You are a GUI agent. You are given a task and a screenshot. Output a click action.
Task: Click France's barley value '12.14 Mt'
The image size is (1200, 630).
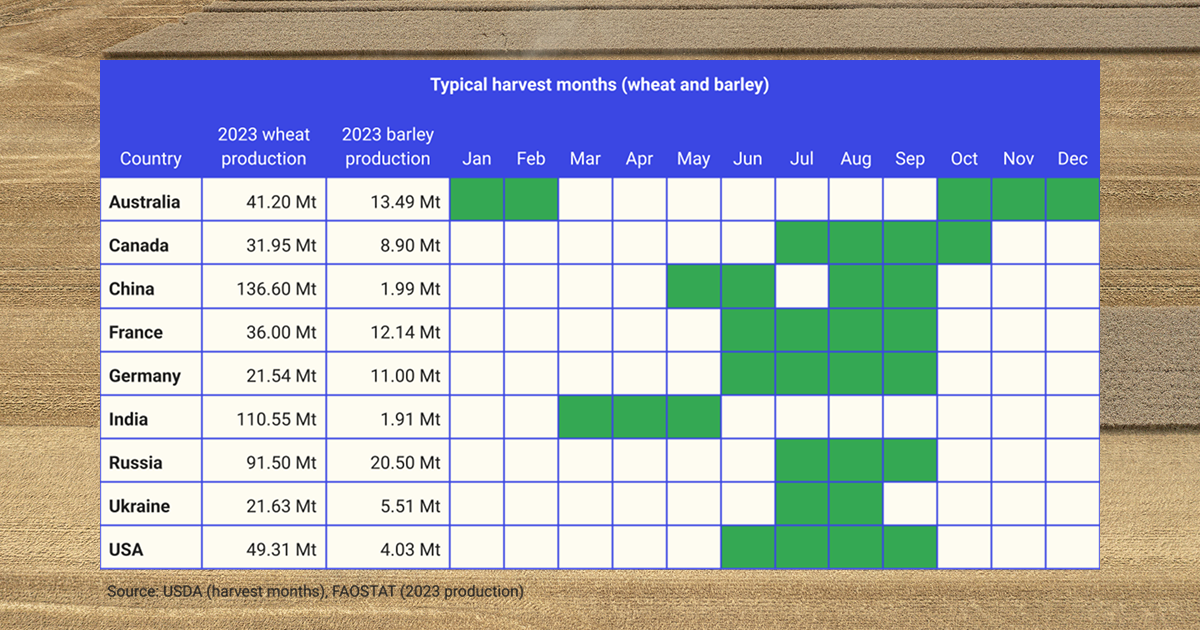tap(405, 332)
